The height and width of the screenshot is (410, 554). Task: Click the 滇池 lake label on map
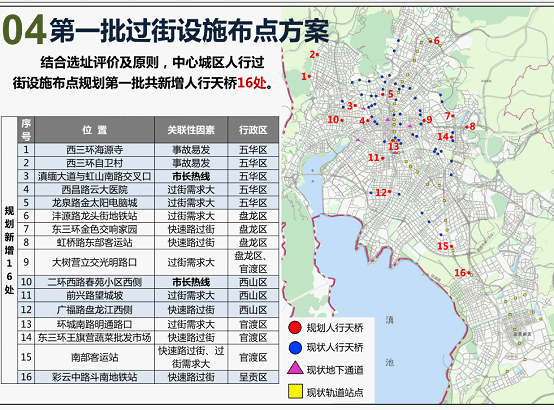point(389,341)
